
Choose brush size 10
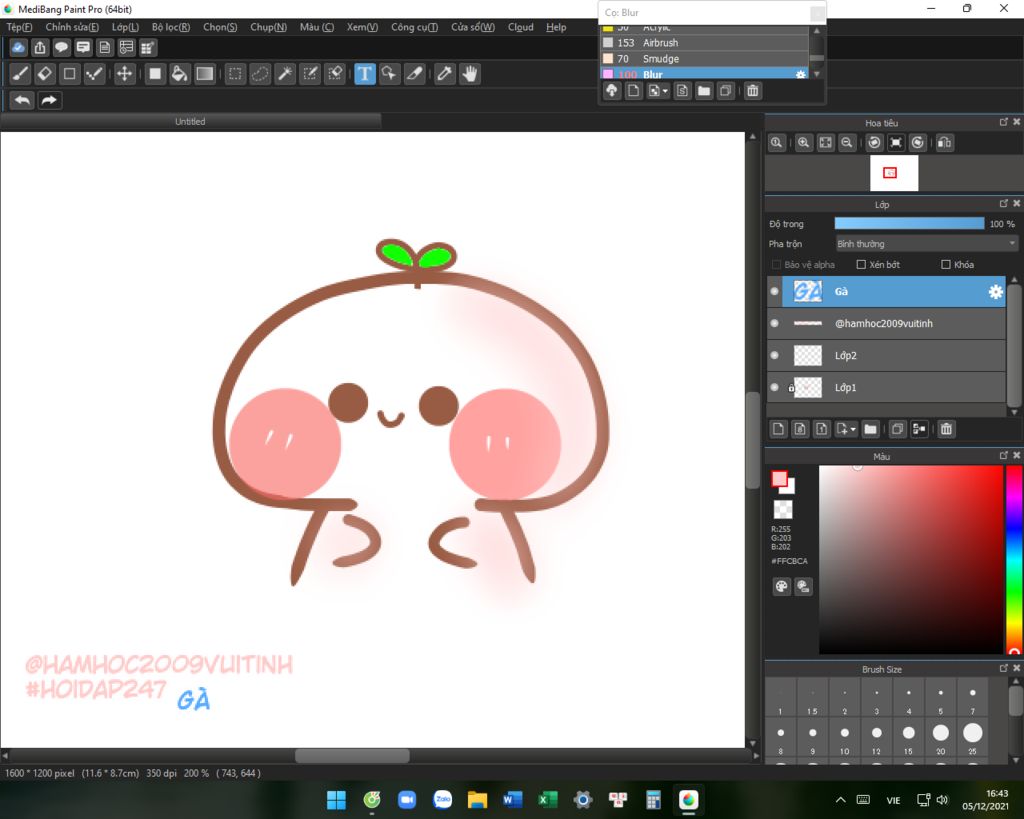[x=844, y=738]
